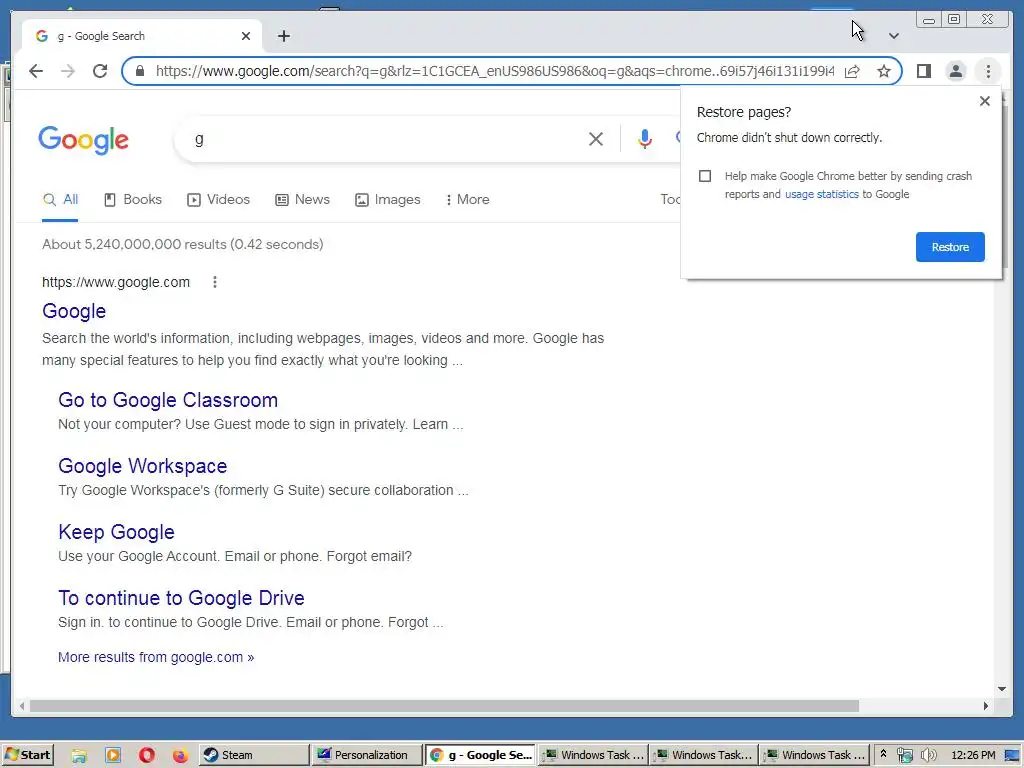Click More results from google.com
This screenshot has height=768, width=1024.
[x=156, y=657]
